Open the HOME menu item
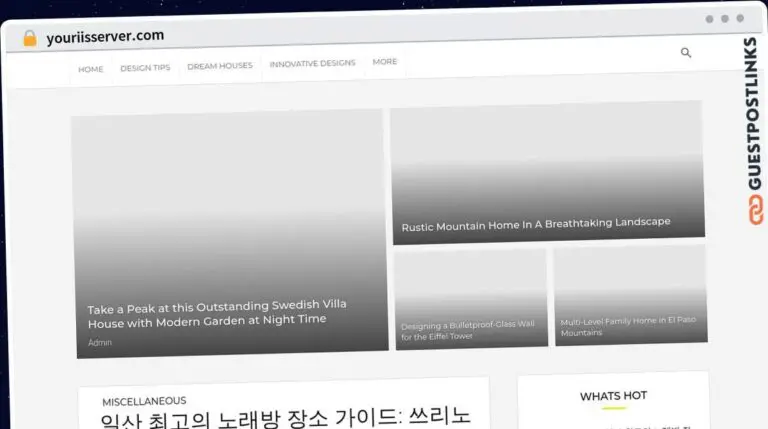This screenshot has width=768, height=429. pyautogui.click(x=90, y=69)
